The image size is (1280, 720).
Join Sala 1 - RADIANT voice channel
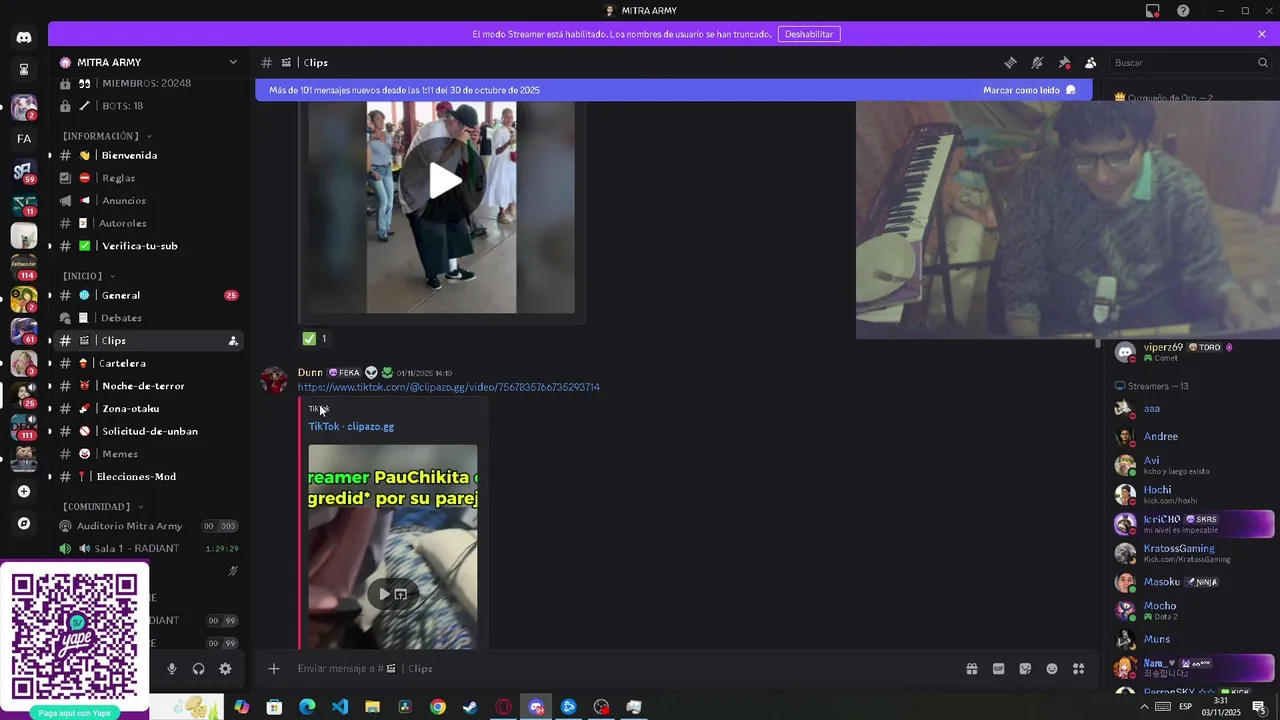click(x=149, y=549)
